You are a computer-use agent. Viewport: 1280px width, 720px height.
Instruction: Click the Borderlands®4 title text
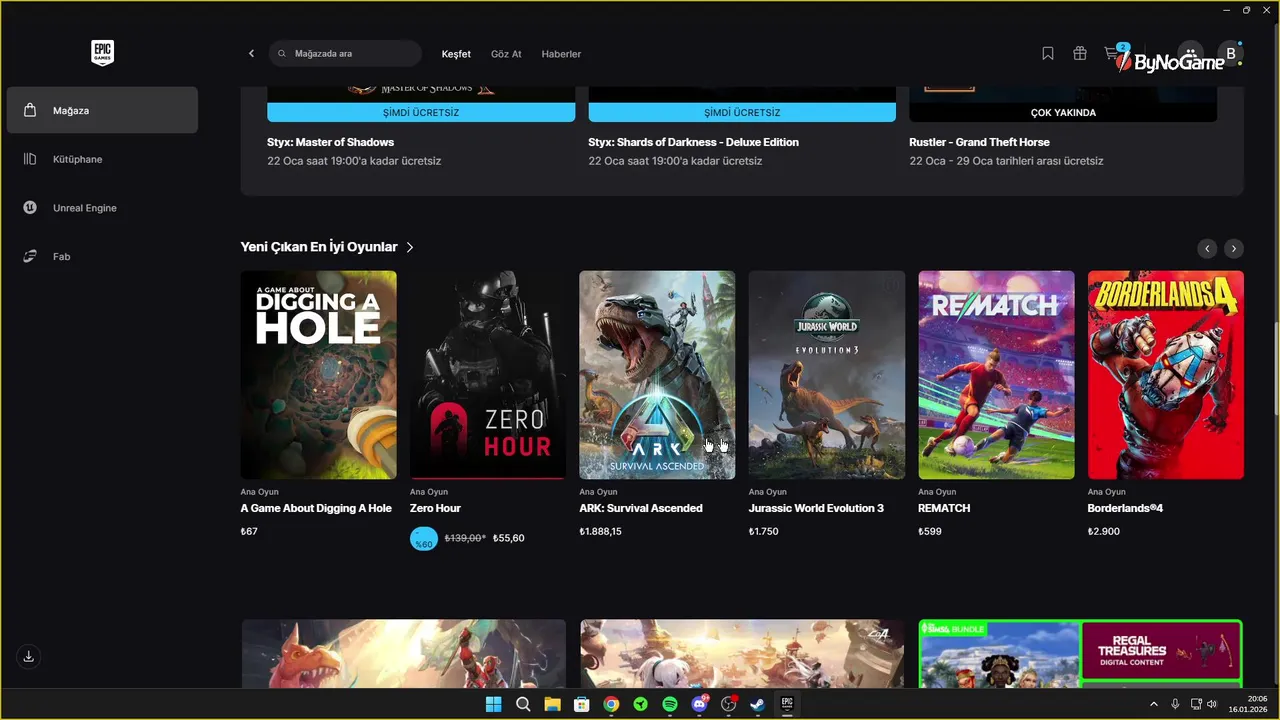tap(1125, 508)
